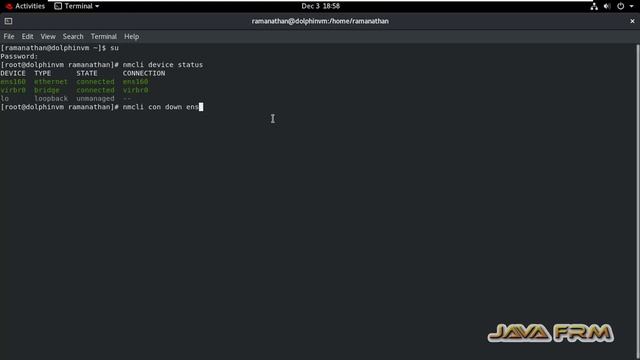640x360 pixels.
Task: Click the 'nmcli con down ens' command line
Action: click(x=160, y=107)
